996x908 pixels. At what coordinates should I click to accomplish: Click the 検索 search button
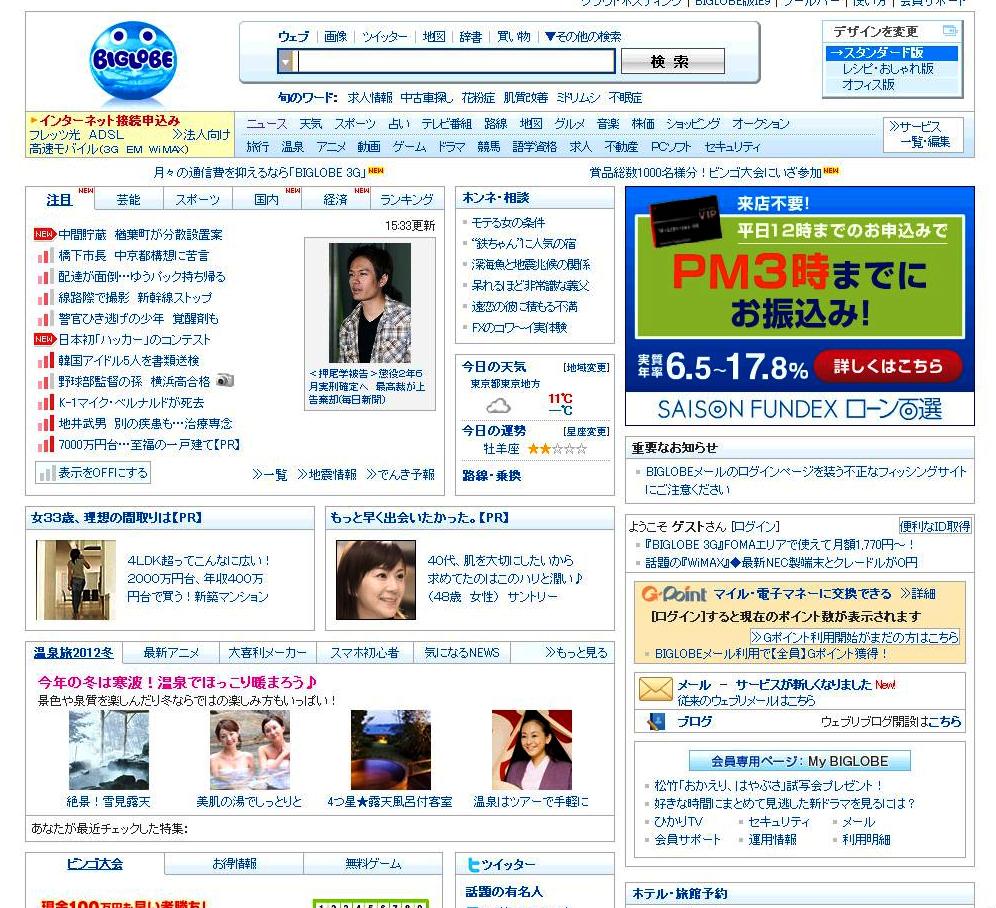click(x=672, y=61)
